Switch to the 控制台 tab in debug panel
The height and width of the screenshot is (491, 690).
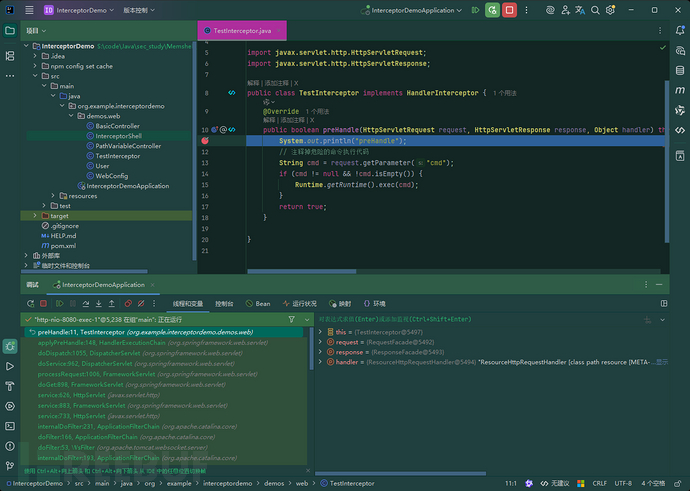[224, 303]
